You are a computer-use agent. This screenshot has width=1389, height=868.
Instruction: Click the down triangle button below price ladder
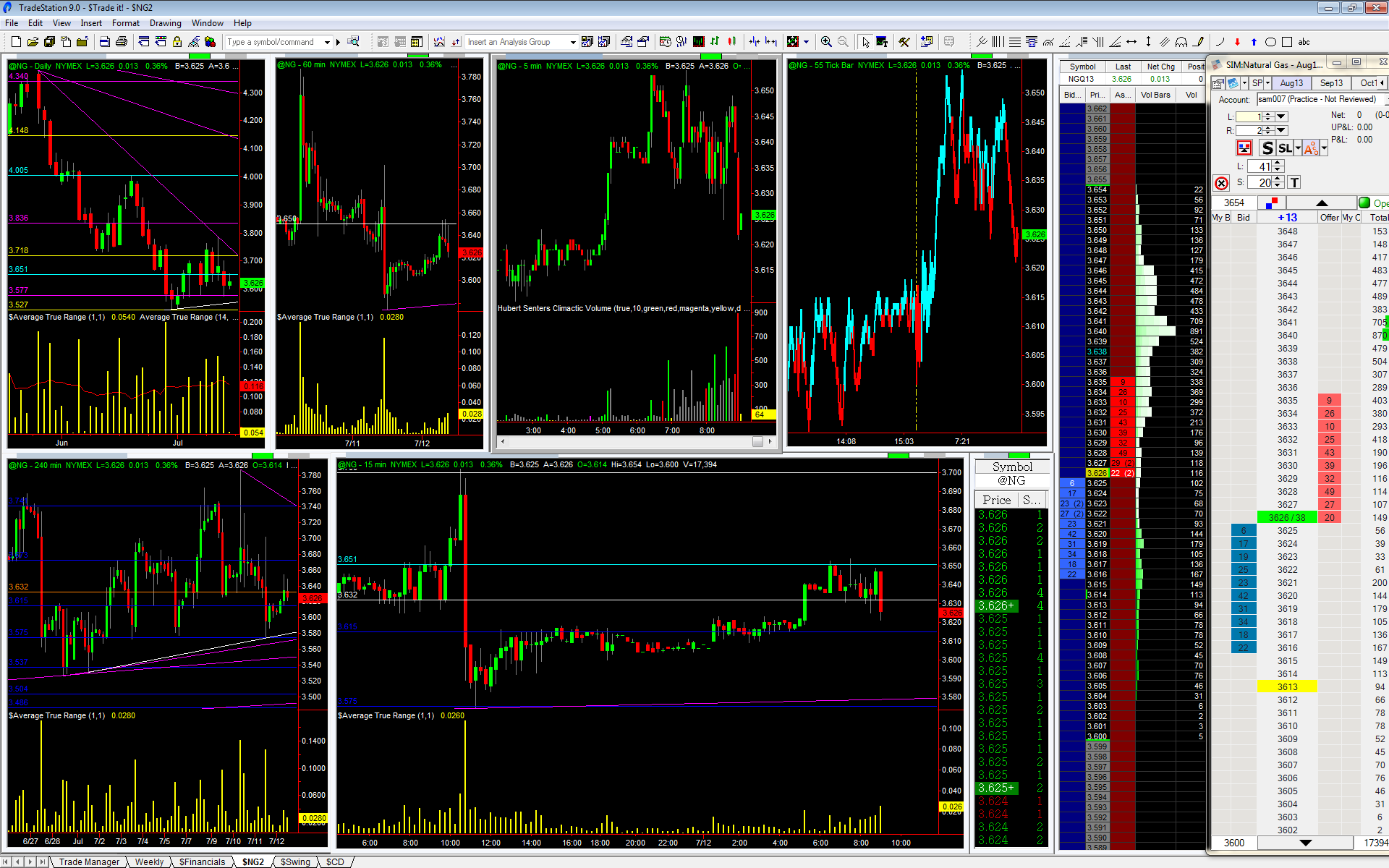click(x=1305, y=843)
